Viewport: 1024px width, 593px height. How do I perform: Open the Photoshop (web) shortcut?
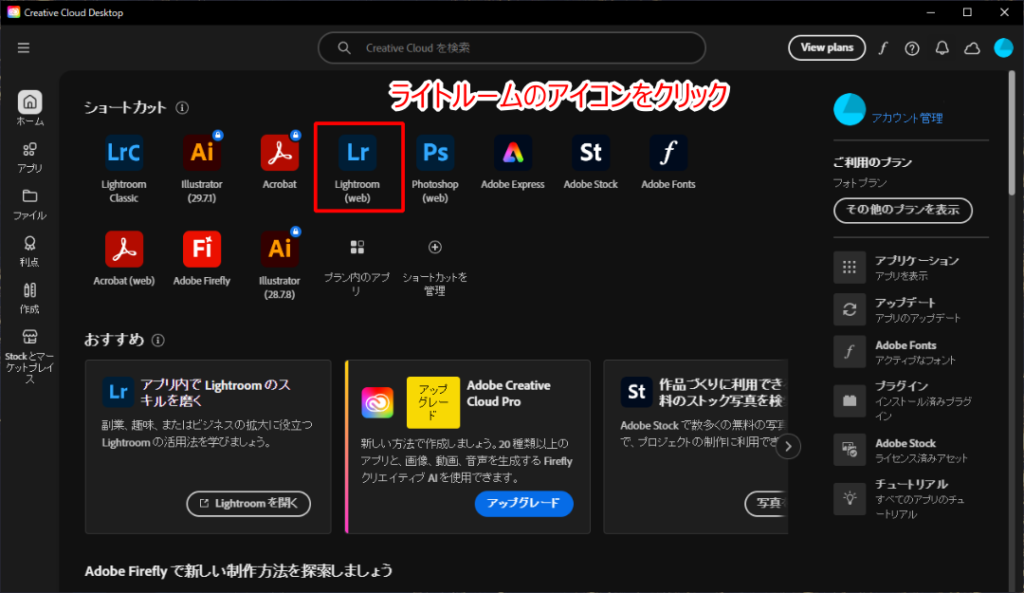point(435,168)
